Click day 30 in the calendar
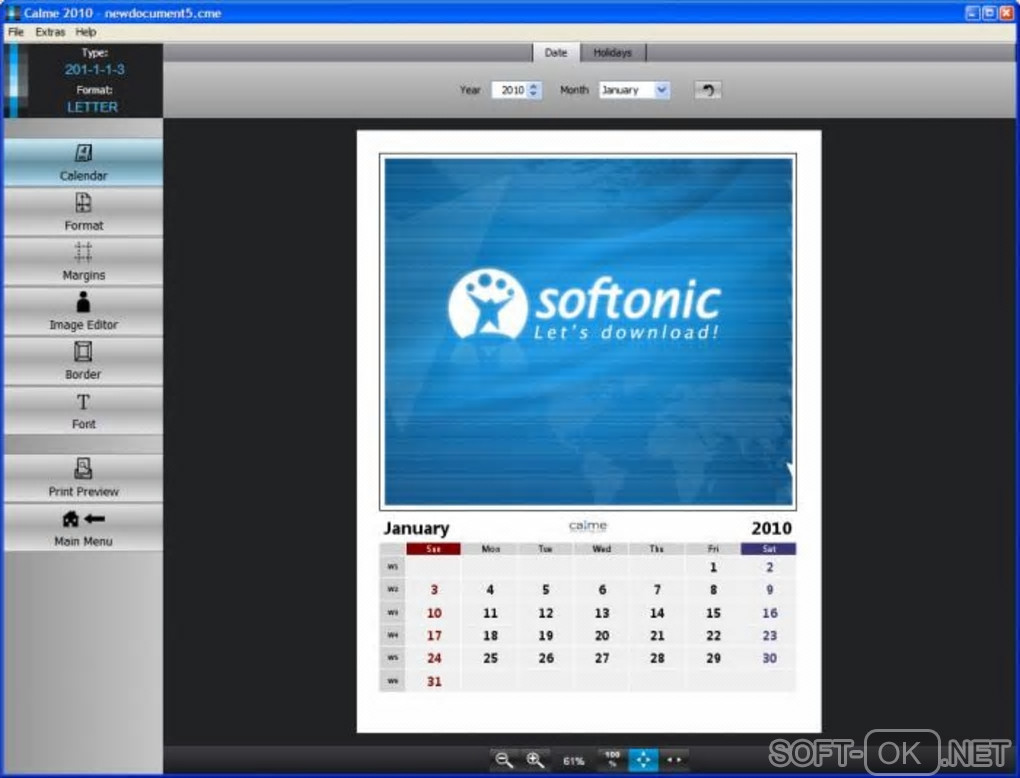This screenshot has height=778, width=1020. coord(770,658)
